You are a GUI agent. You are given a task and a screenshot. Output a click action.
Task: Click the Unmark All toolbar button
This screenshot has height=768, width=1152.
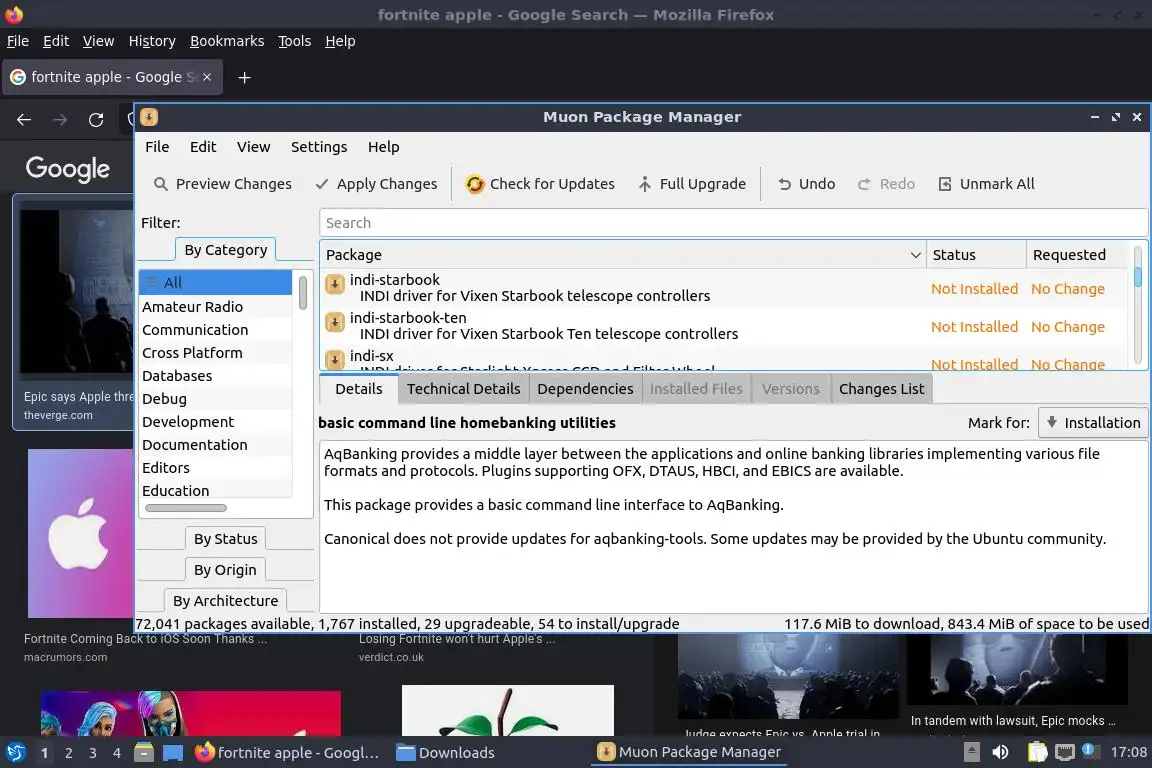[x=987, y=184]
